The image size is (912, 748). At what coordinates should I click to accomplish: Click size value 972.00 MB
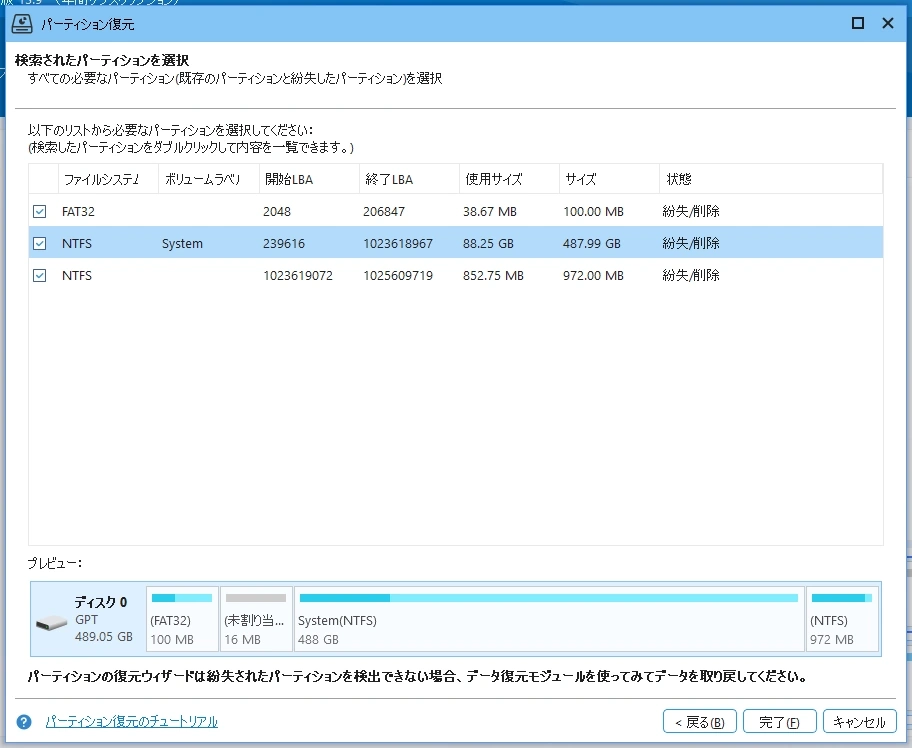point(593,276)
